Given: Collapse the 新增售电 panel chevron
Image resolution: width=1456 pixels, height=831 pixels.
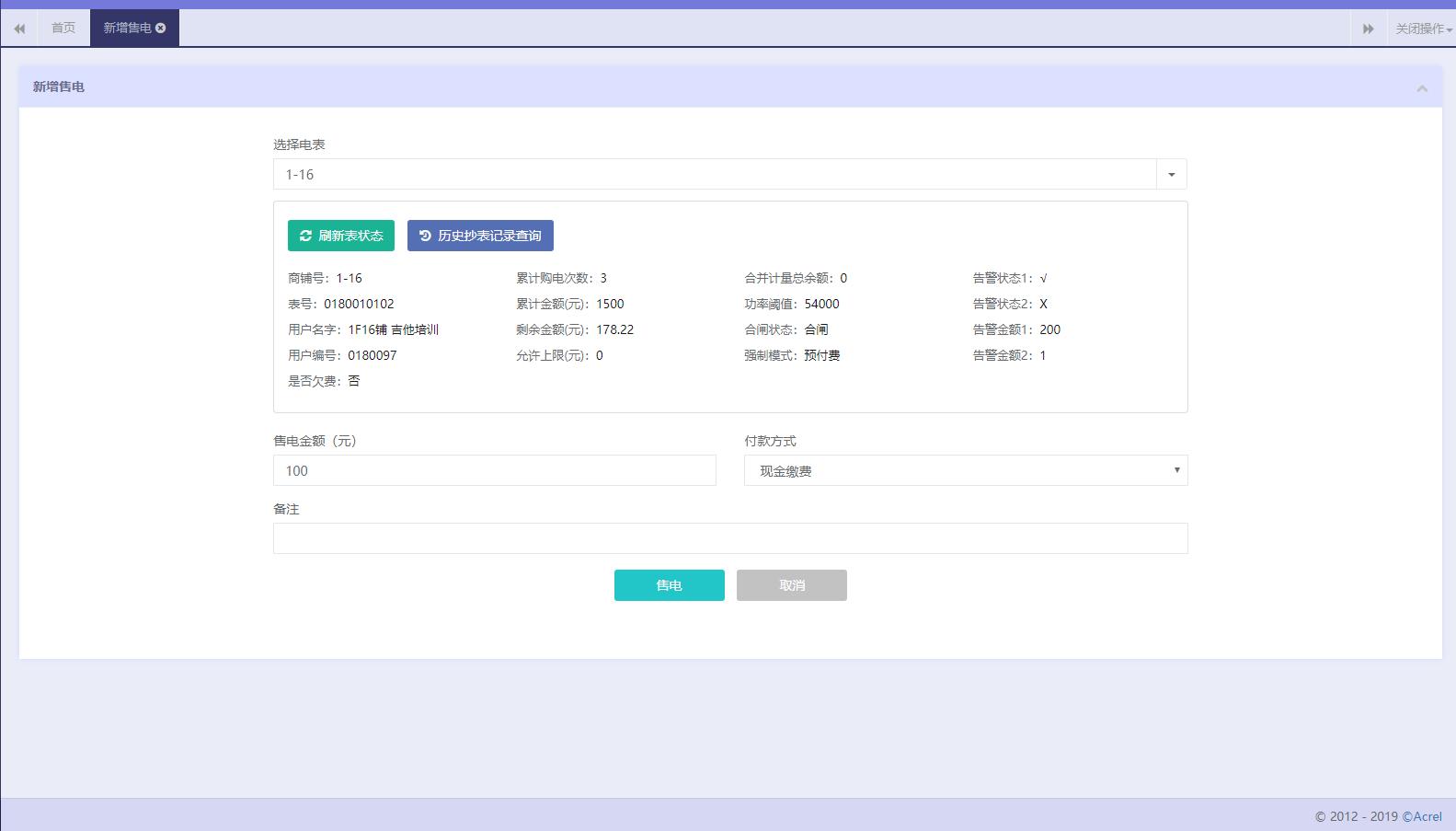Looking at the screenshot, I should pyautogui.click(x=1422, y=88).
